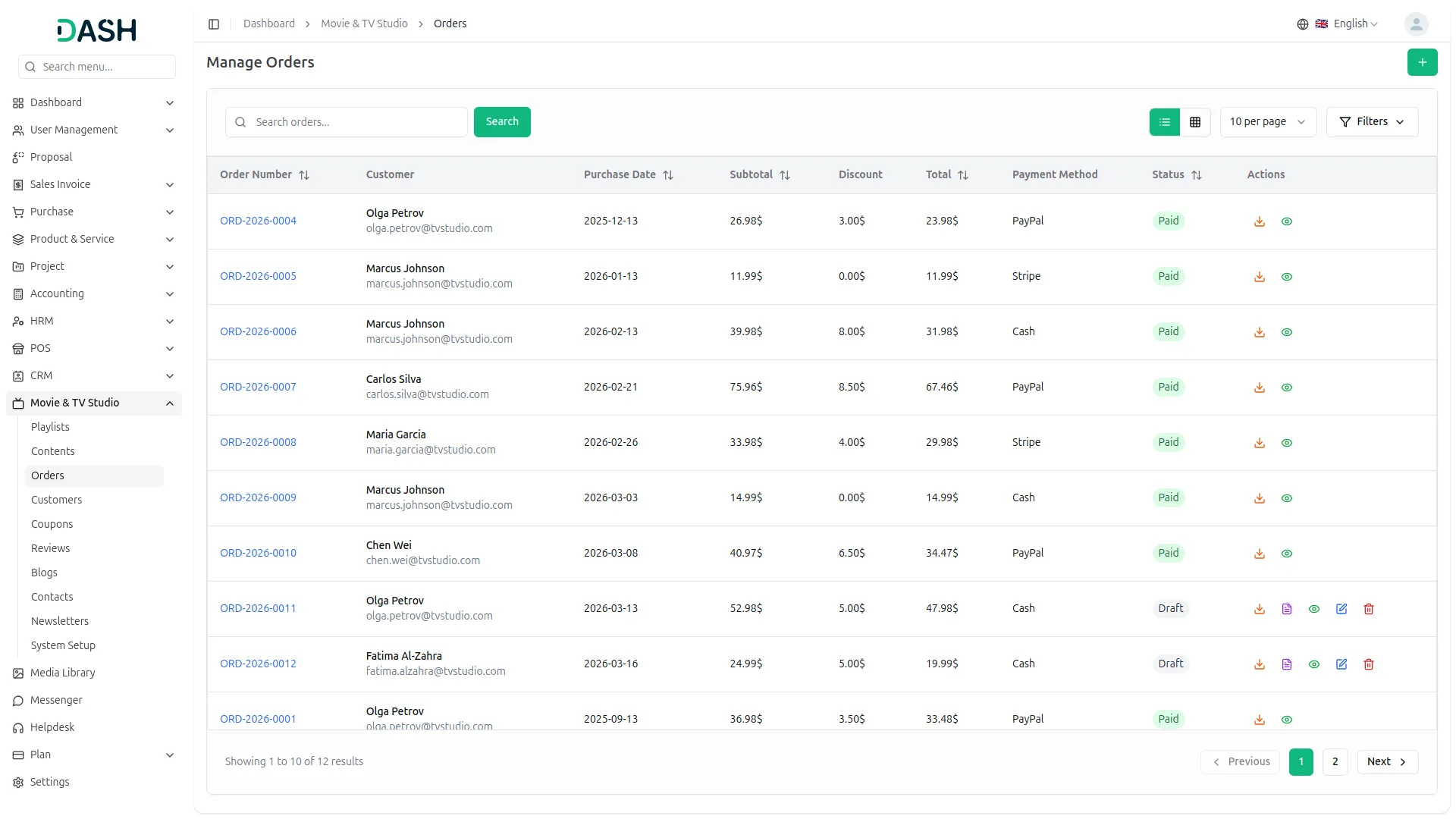1456x819 pixels.
Task: Click the green plus add order button
Action: (x=1422, y=62)
